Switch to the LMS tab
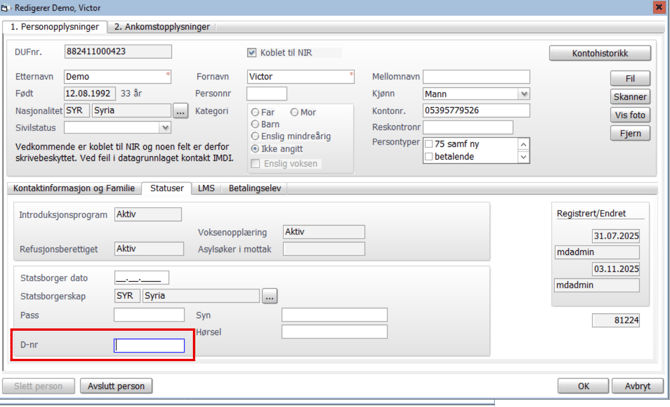Viewport: 670px width, 407px height. pos(206,188)
